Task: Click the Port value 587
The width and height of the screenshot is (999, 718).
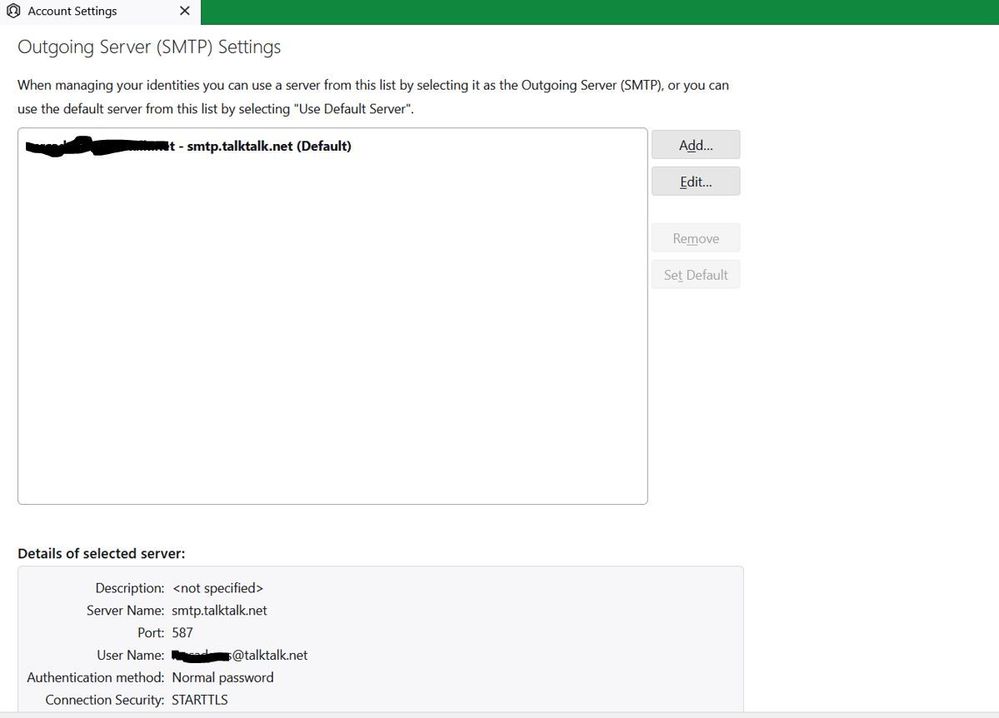Action: 182,632
